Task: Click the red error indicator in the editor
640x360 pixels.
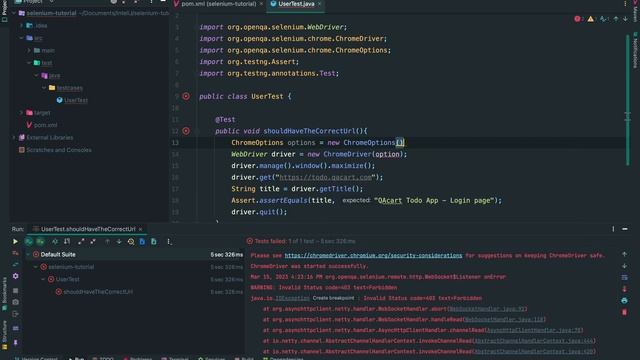Action: pos(578,19)
